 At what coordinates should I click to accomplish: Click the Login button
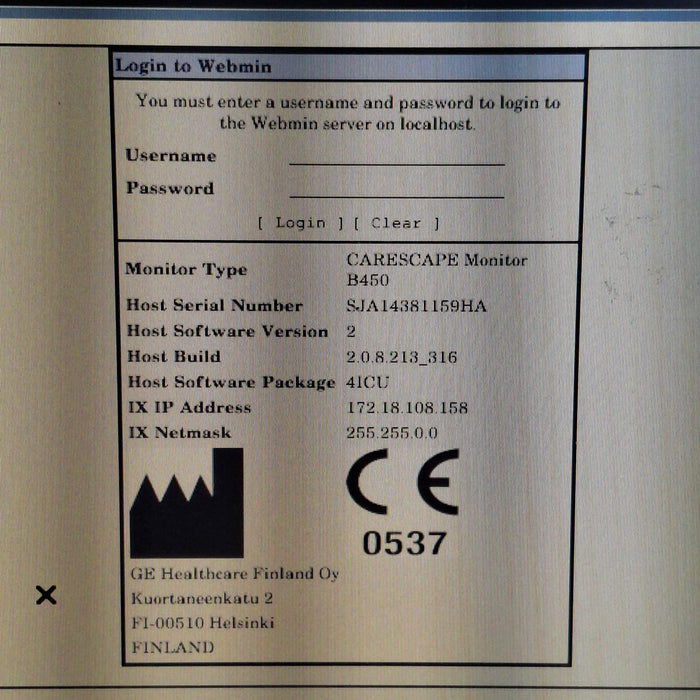301,223
